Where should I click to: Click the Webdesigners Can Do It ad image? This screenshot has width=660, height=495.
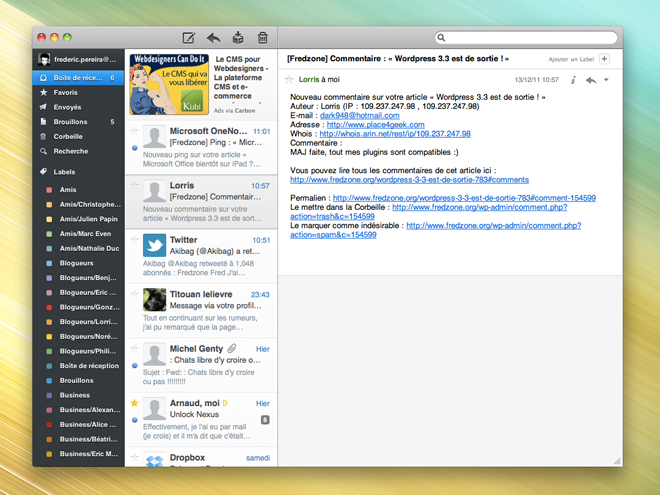tap(169, 84)
